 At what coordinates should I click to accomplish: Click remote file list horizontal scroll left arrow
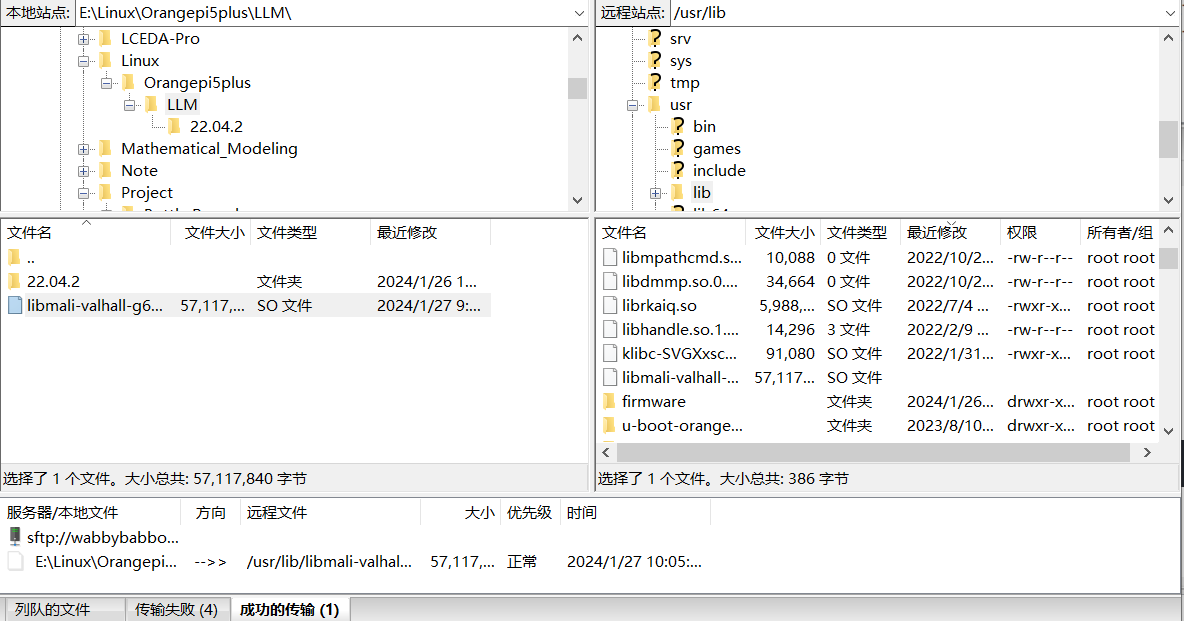606,453
